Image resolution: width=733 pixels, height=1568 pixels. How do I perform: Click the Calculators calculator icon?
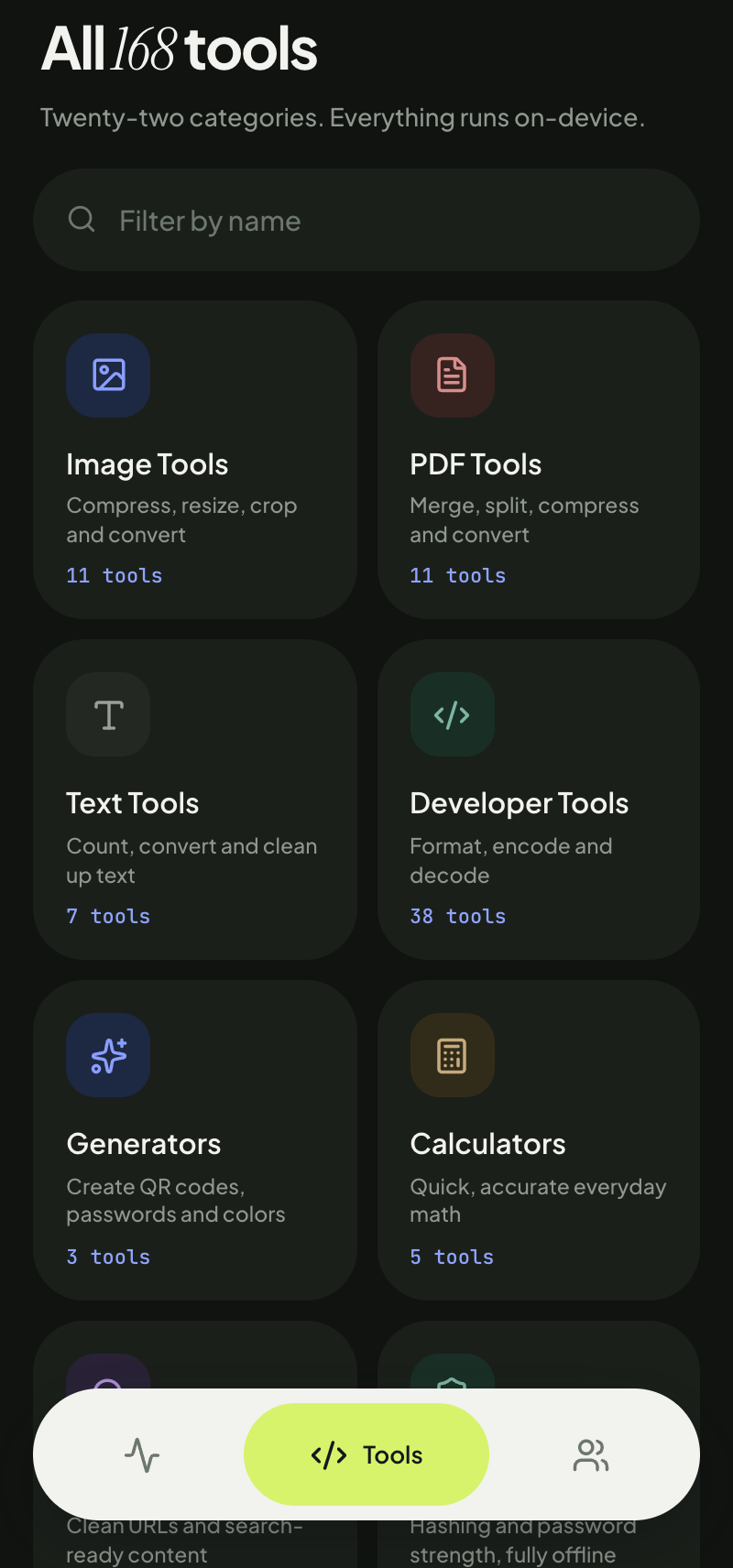click(x=453, y=1055)
